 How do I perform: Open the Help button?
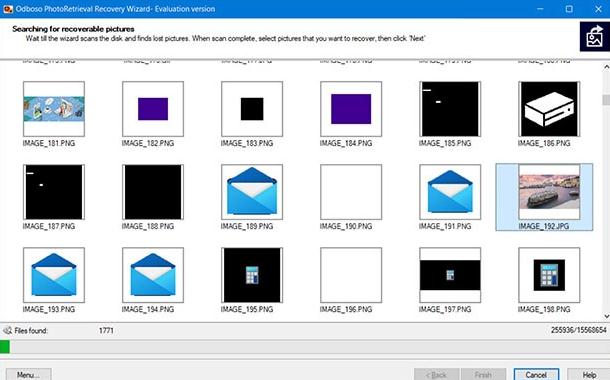[589, 375]
